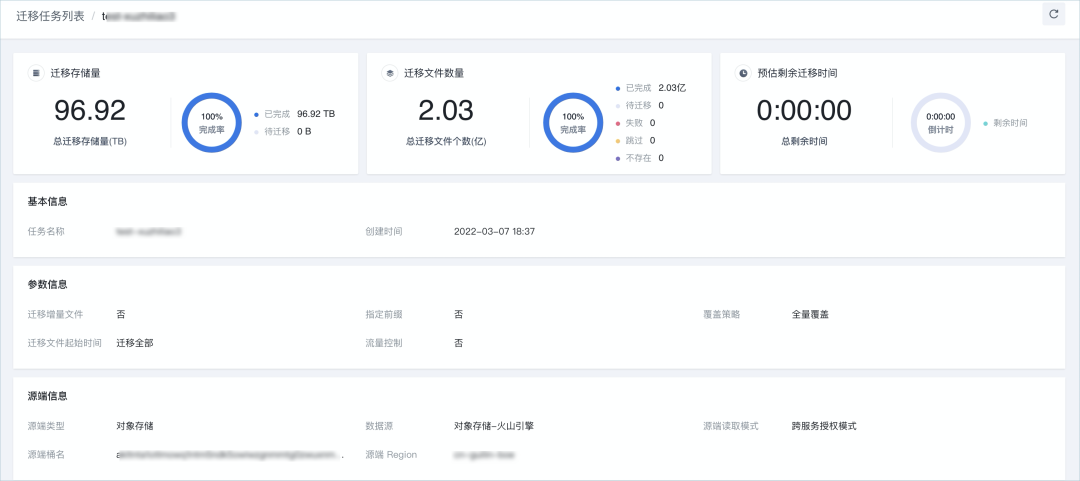Click the 迁移文件数量 stack icon
The image size is (1080, 481).
coord(390,73)
